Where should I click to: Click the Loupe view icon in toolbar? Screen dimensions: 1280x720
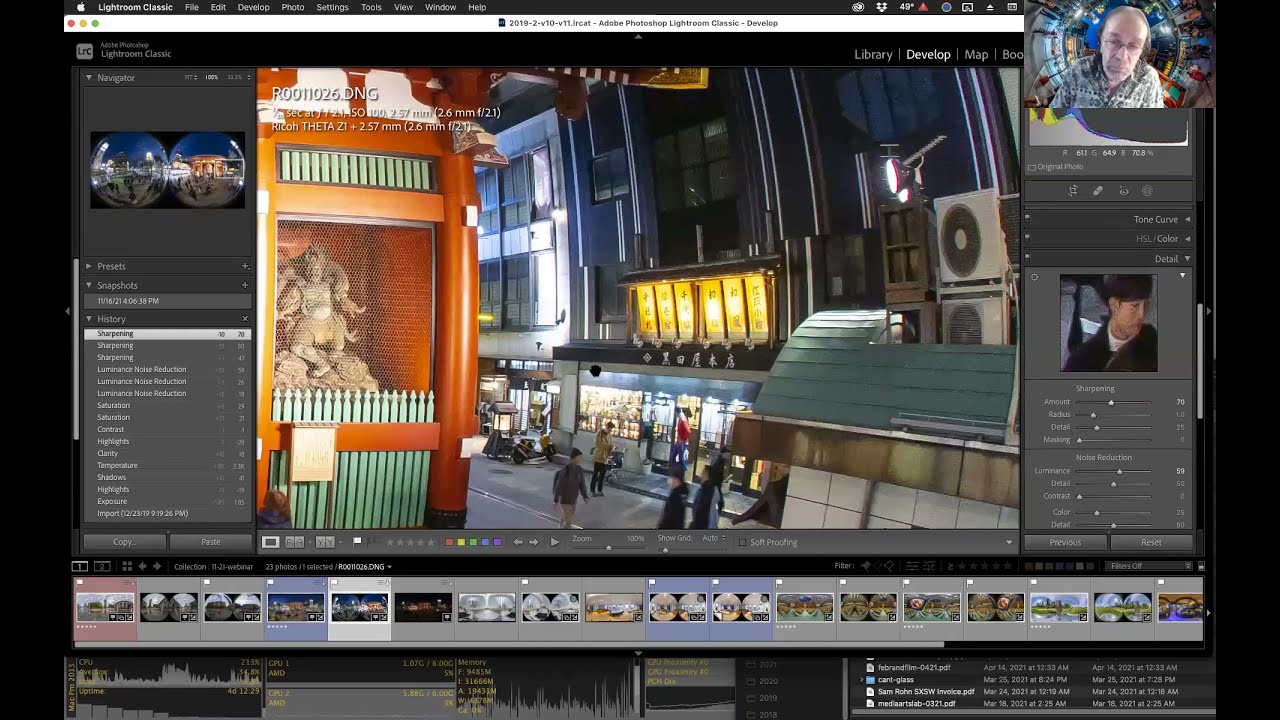click(x=271, y=542)
